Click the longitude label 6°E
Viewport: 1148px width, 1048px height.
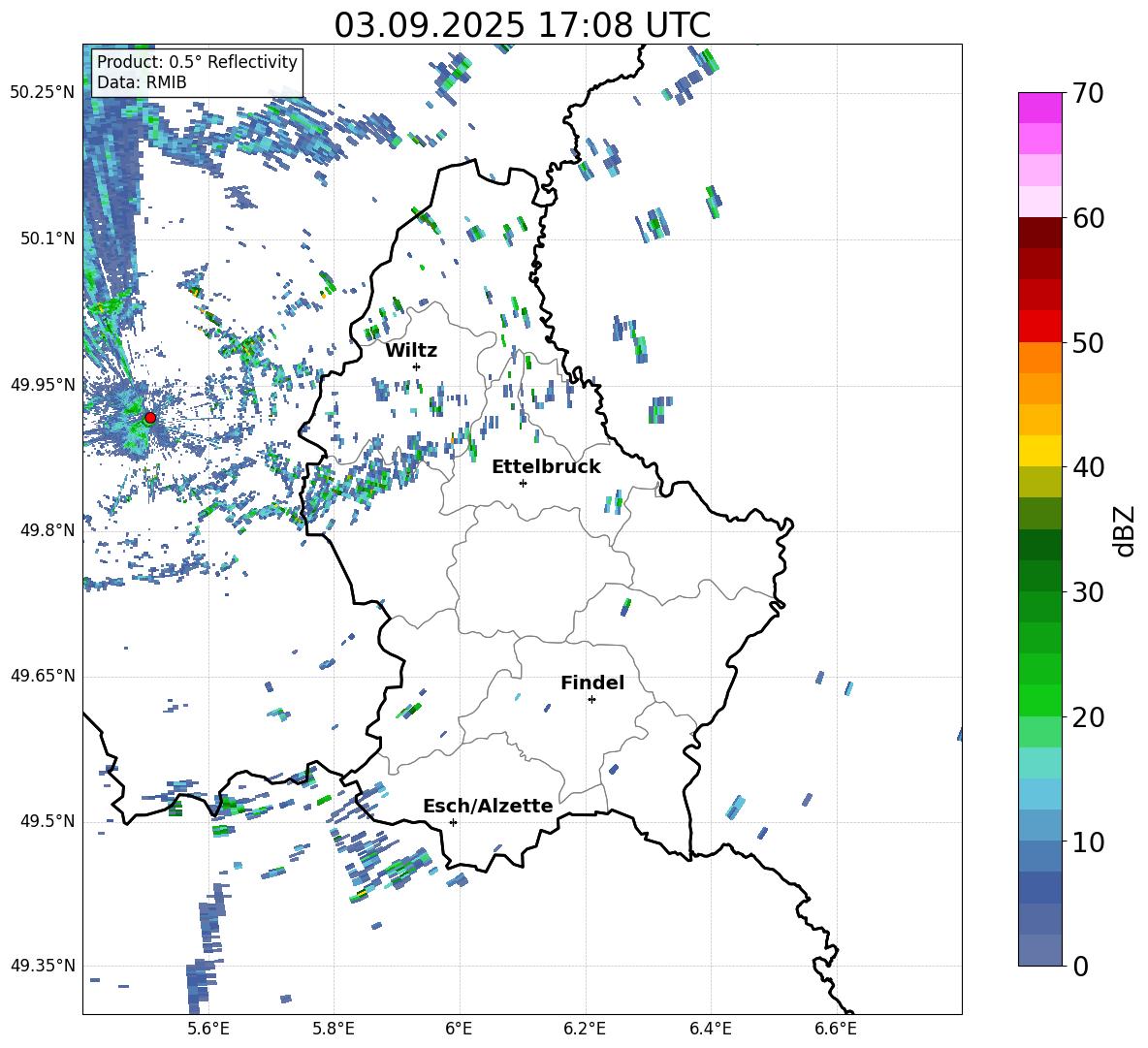[x=459, y=1029]
